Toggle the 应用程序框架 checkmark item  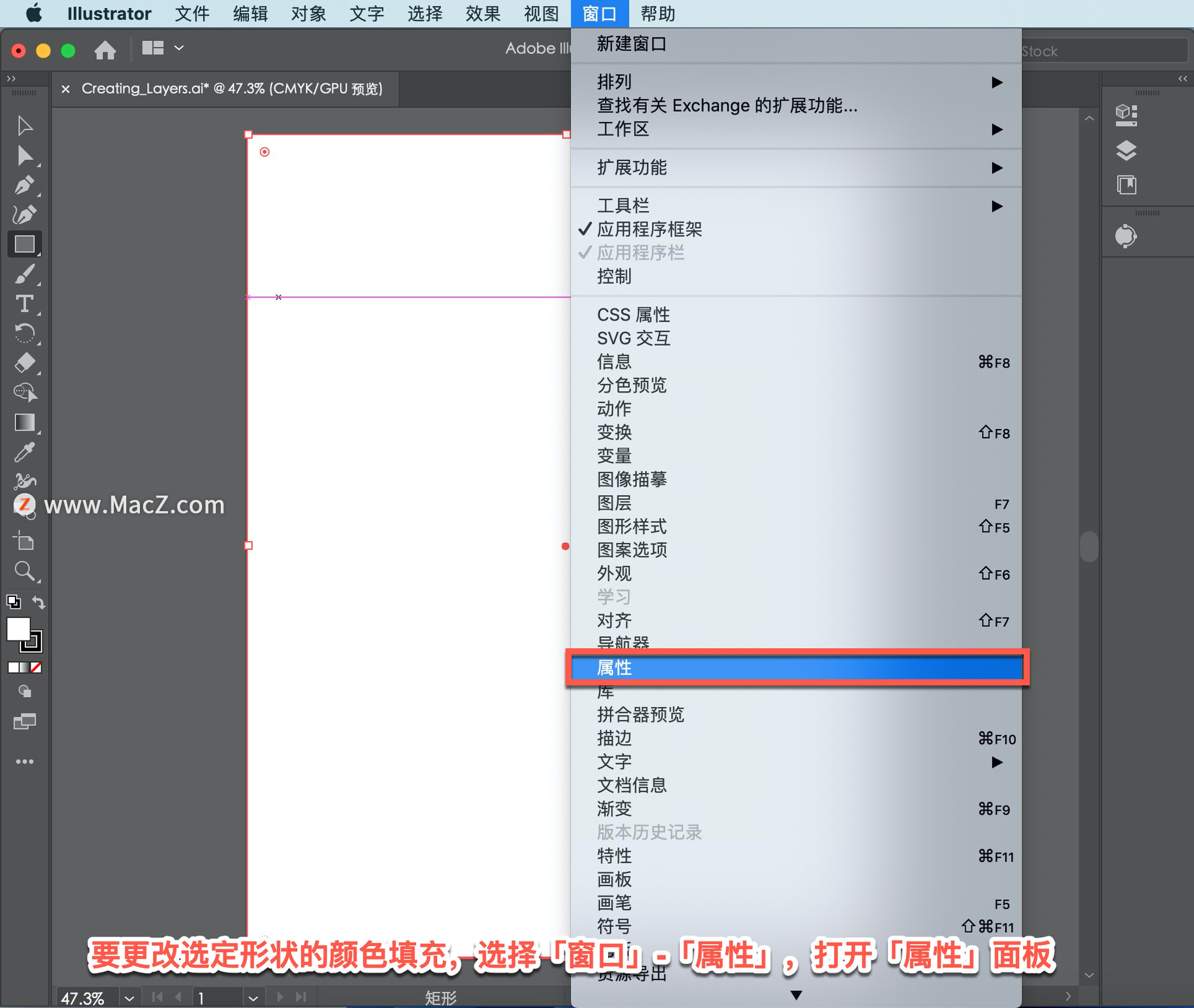pos(649,229)
